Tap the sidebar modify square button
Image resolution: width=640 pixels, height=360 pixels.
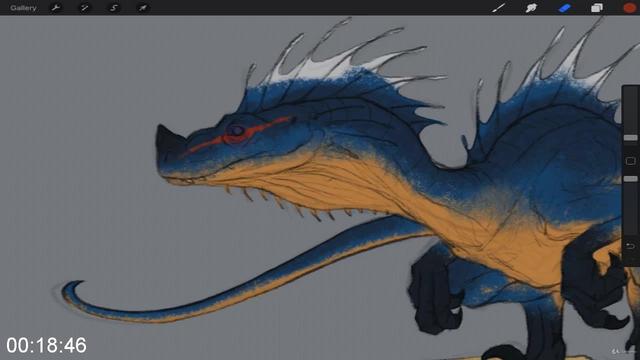point(630,161)
